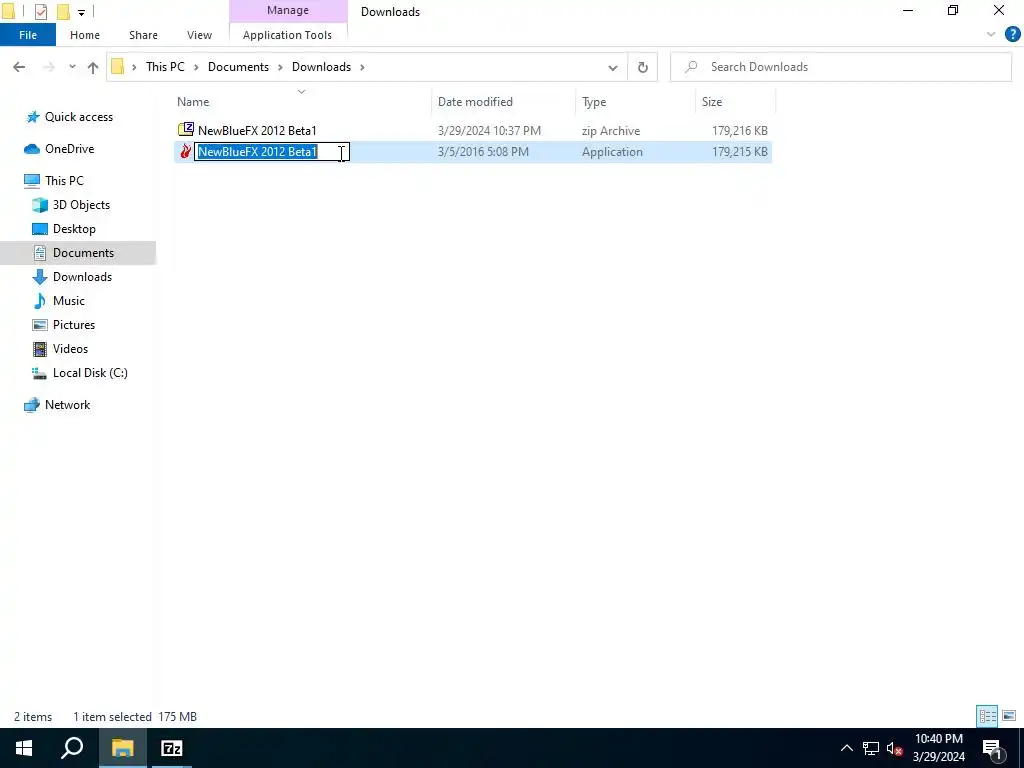1024x768 pixels.
Task: Open the View ribbon tab
Action: (199, 35)
